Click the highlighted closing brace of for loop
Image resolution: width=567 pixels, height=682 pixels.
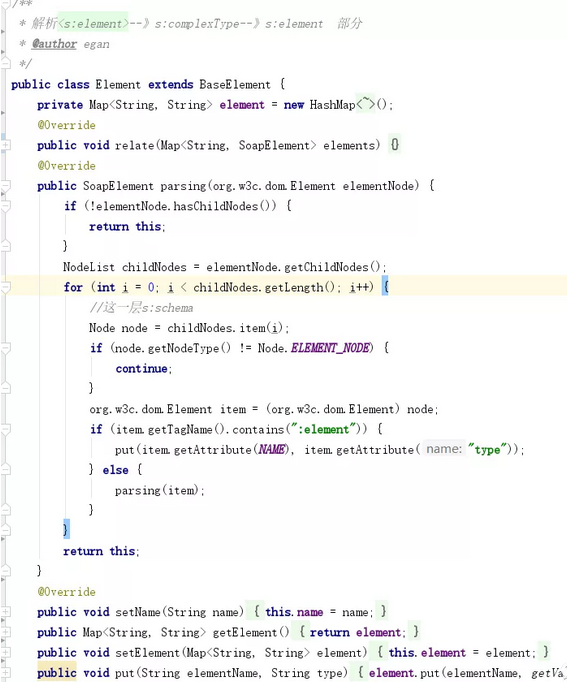pyautogui.click(x=66, y=529)
